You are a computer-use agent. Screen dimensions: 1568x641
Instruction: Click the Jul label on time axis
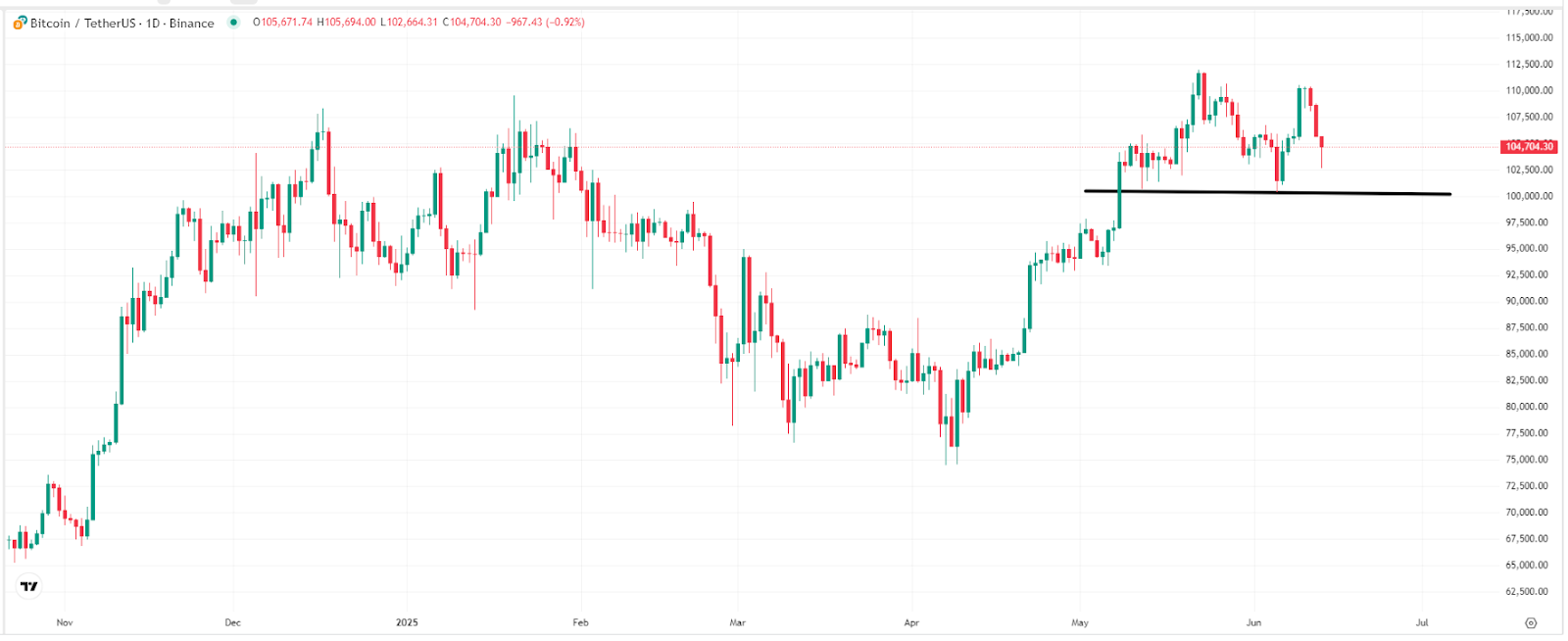tap(1422, 622)
